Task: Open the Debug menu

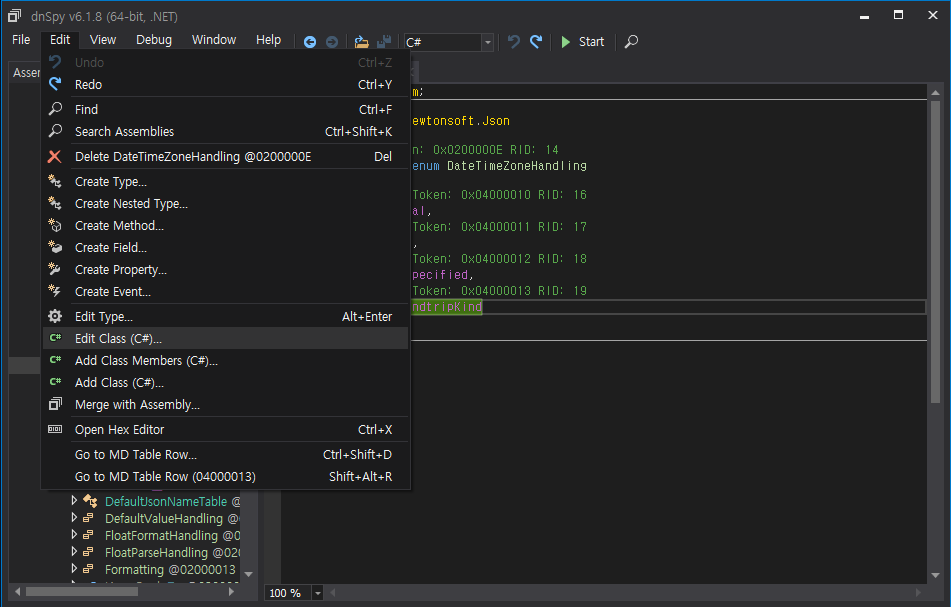Action: coord(153,39)
